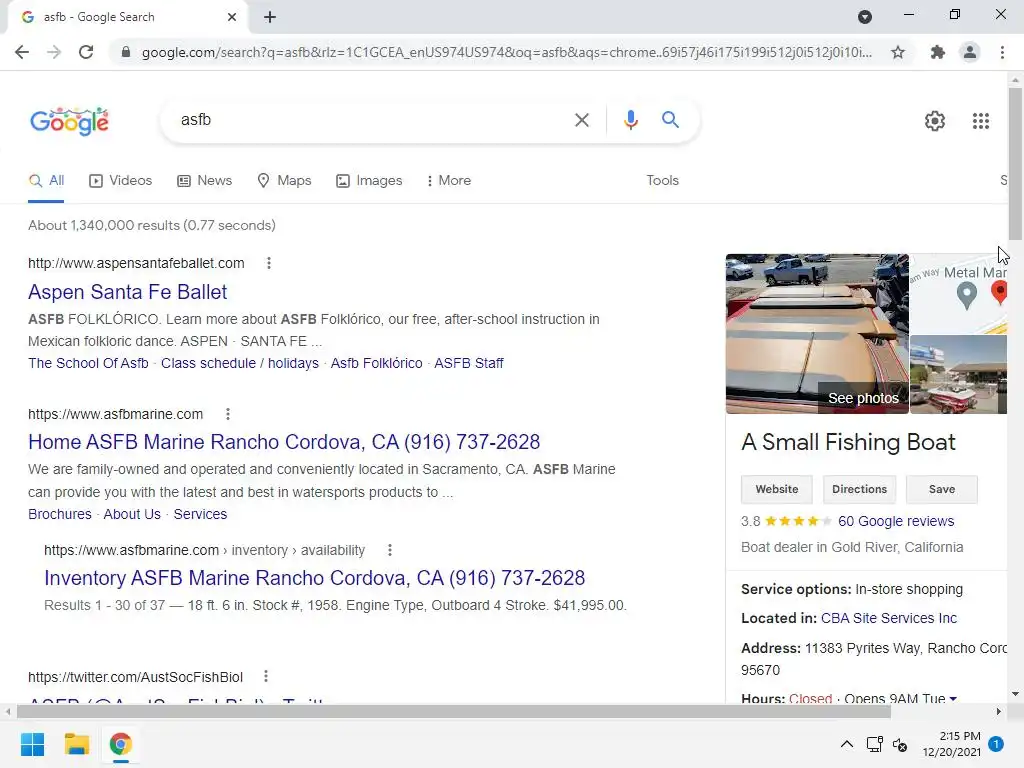Screen dimensions: 1024x768
Task: Open Home ASFB Marine Rancho Cordova result
Action: tap(284, 442)
